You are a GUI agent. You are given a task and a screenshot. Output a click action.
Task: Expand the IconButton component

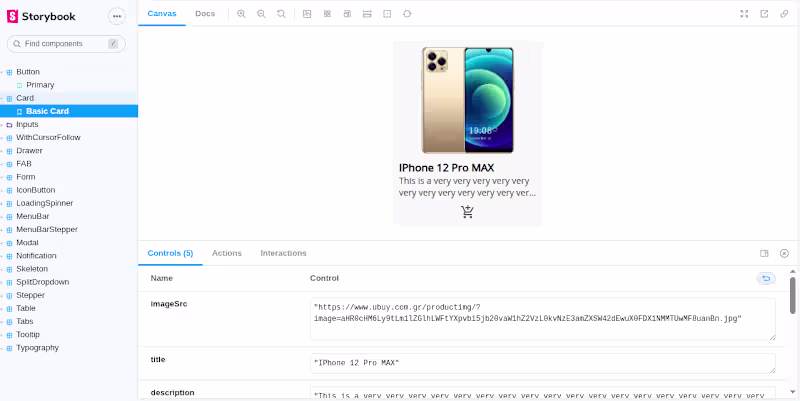[x=35, y=190]
